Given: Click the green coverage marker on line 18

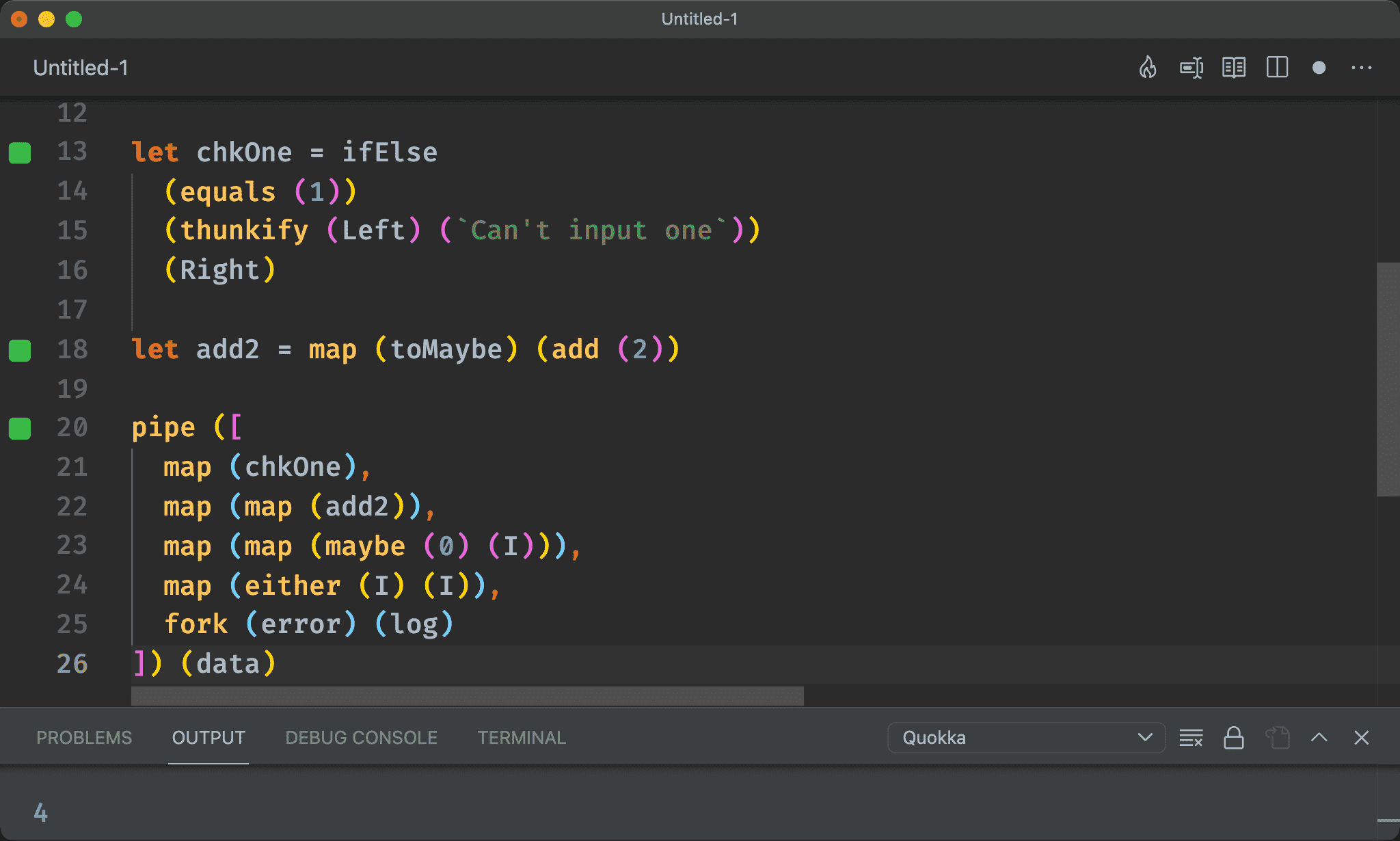Looking at the screenshot, I should [20, 350].
